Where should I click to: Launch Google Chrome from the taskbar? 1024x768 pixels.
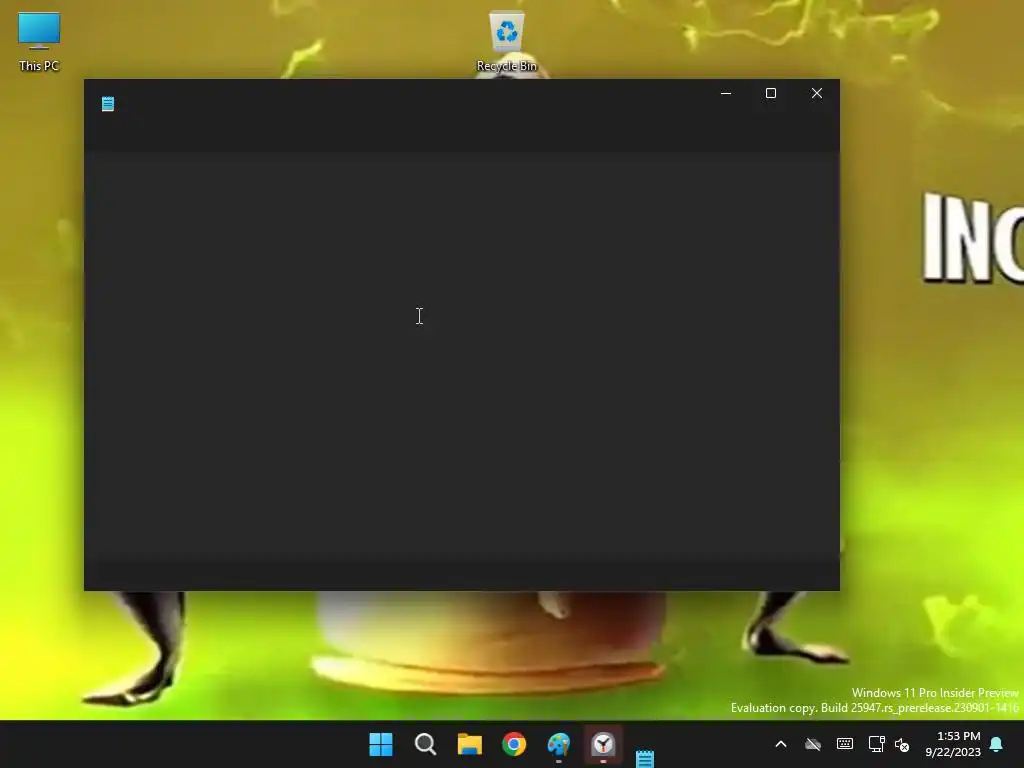click(x=514, y=744)
